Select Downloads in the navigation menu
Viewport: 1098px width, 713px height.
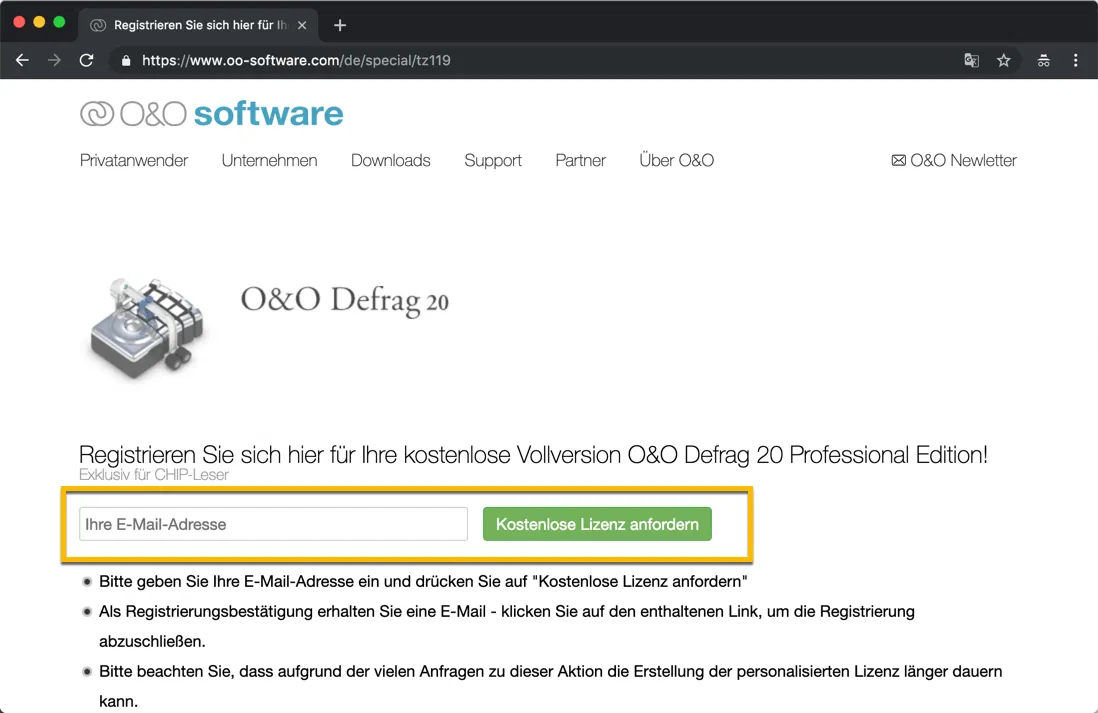390,160
